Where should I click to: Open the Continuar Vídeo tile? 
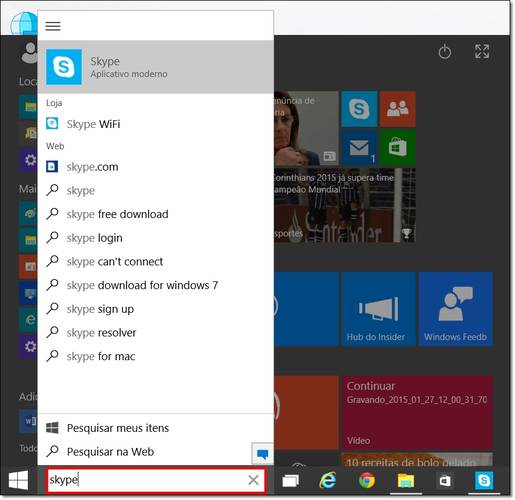click(x=417, y=412)
